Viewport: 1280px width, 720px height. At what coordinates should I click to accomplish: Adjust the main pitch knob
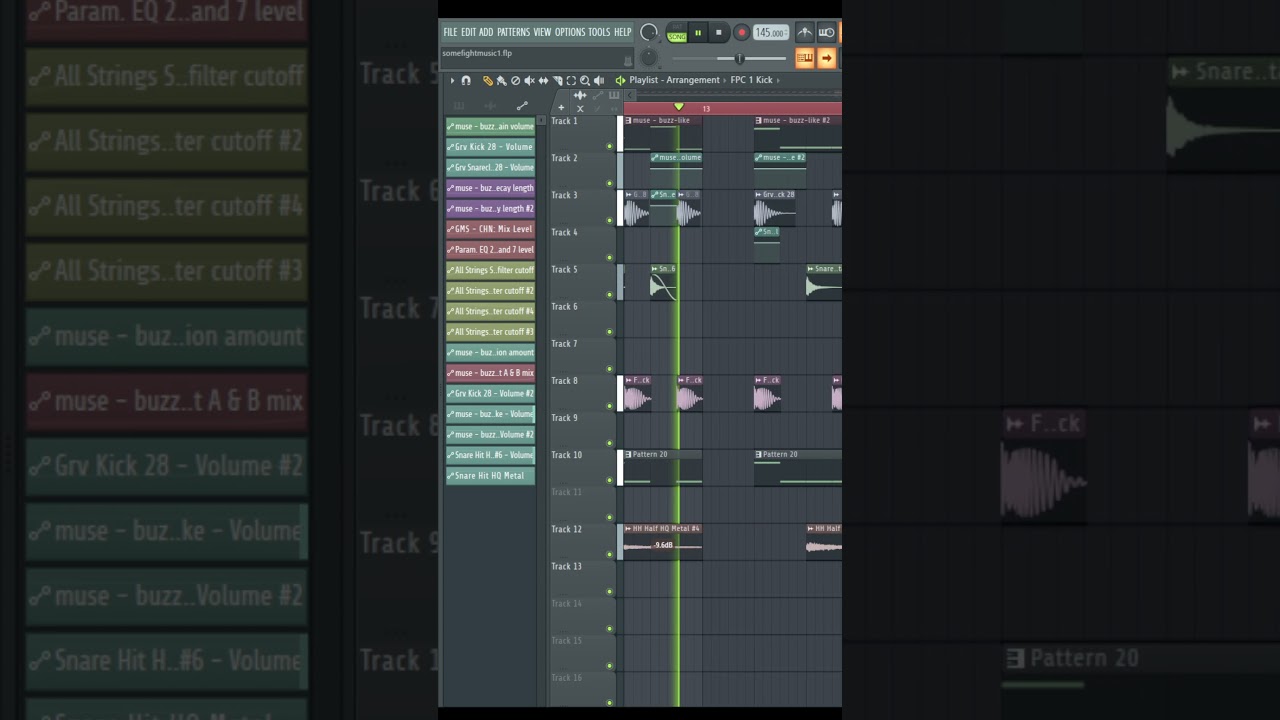(x=649, y=58)
